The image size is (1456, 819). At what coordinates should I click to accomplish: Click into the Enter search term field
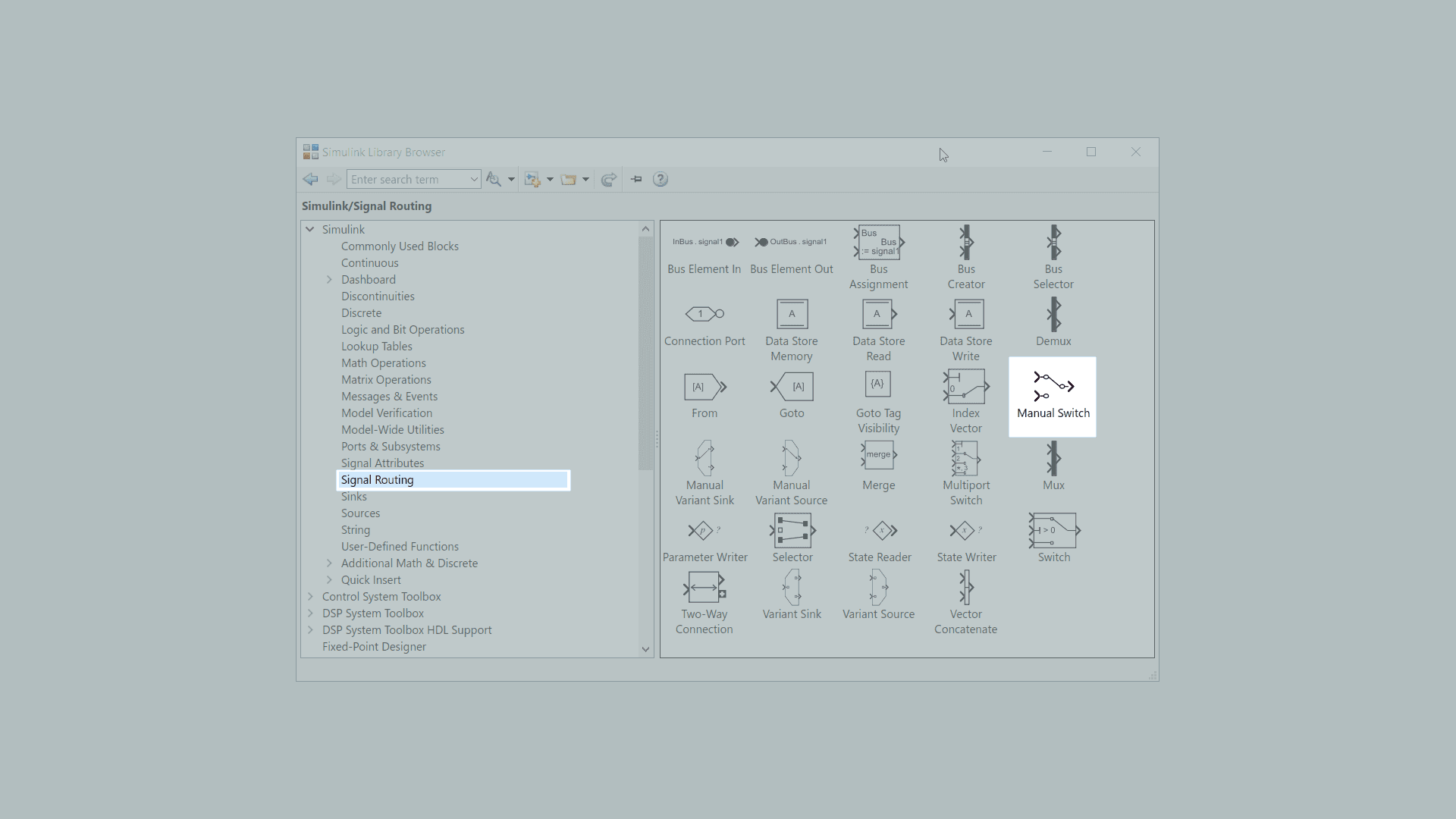pos(408,180)
